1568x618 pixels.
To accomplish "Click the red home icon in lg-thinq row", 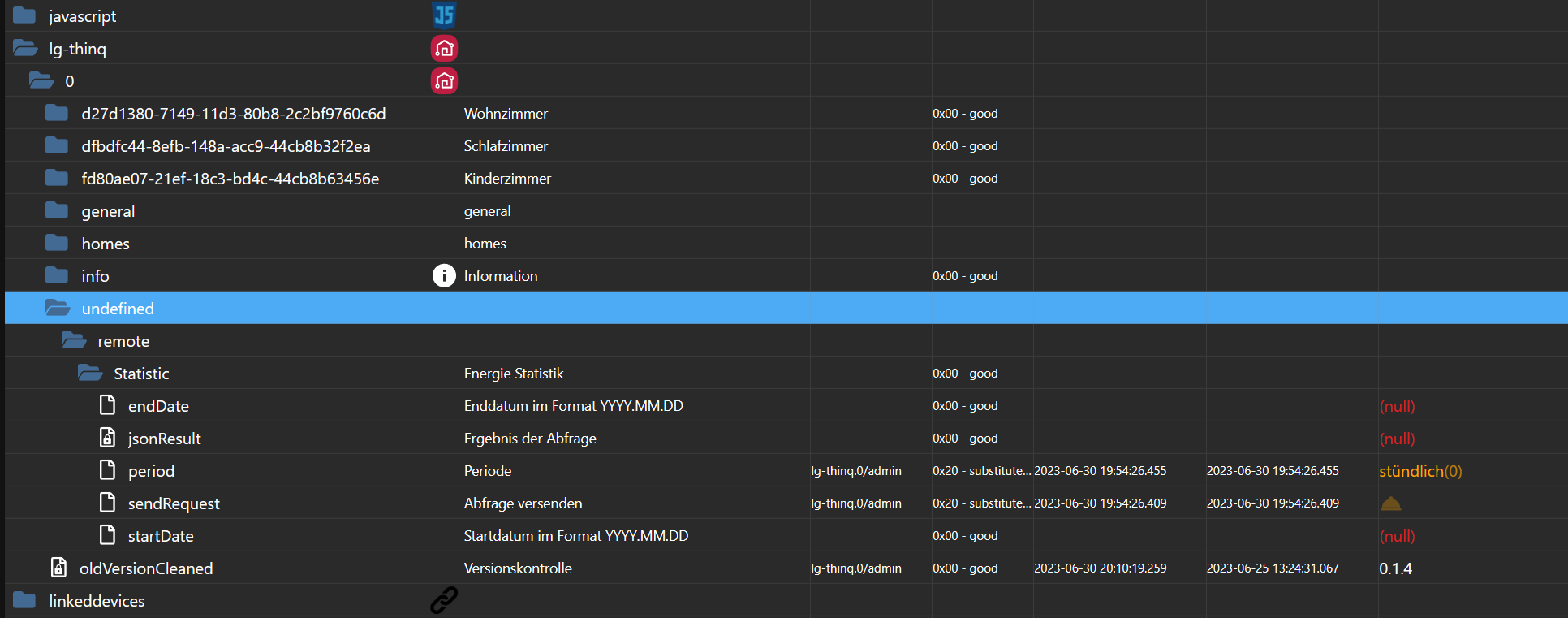I will click(x=444, y=49).
